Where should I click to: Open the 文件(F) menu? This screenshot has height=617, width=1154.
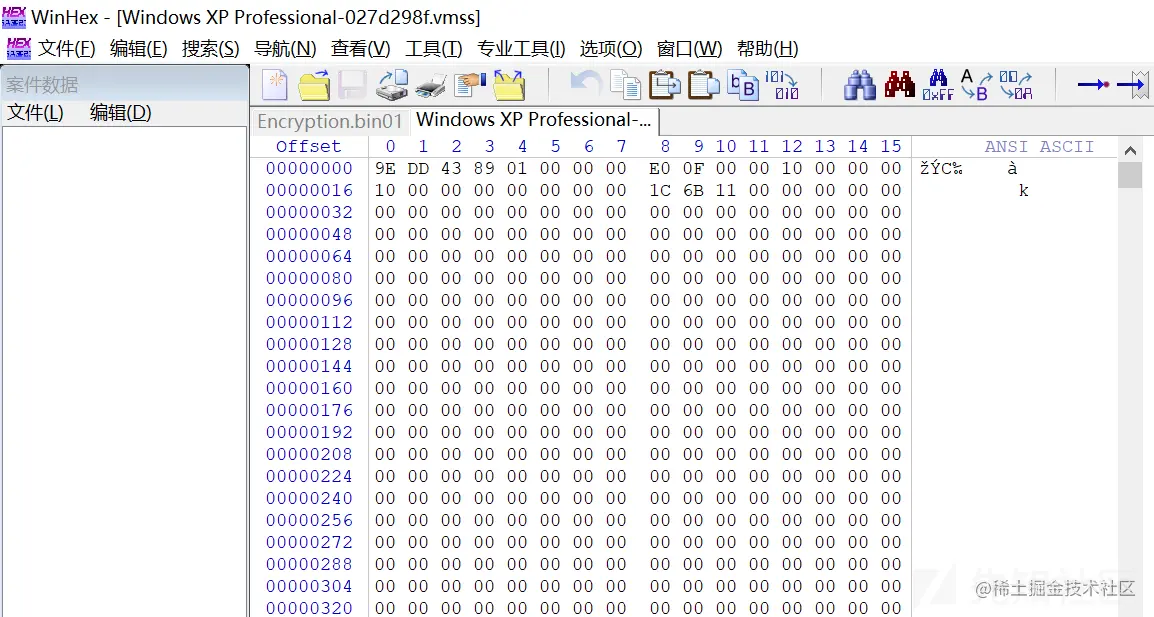[67, 49]
